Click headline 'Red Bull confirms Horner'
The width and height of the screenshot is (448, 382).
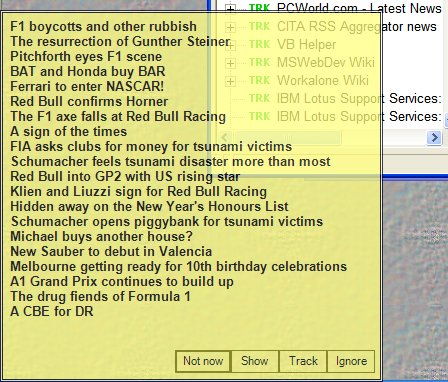pyautogui.click(x=89, y=101)
